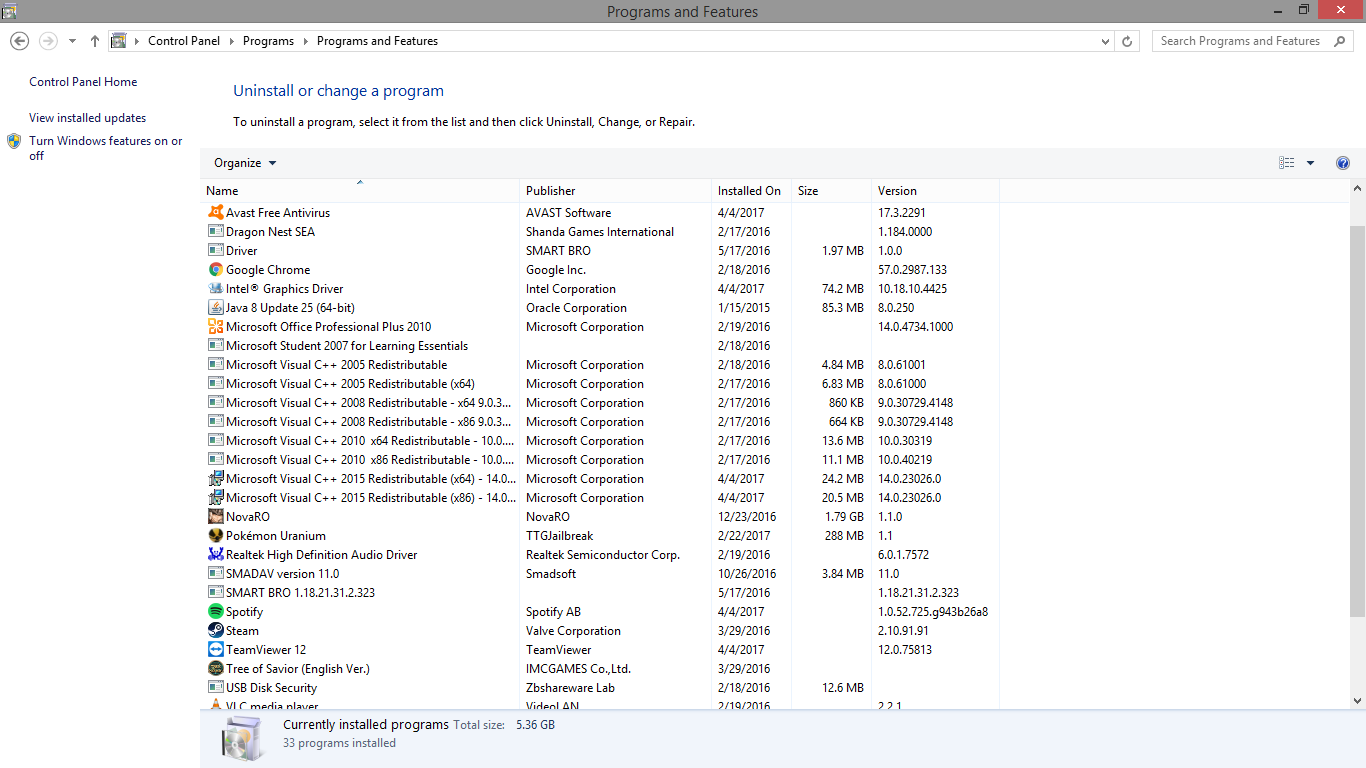Screen dimensions: 1366x768
Task: Select the TeamViewer 12 icon
Action: 215,650
